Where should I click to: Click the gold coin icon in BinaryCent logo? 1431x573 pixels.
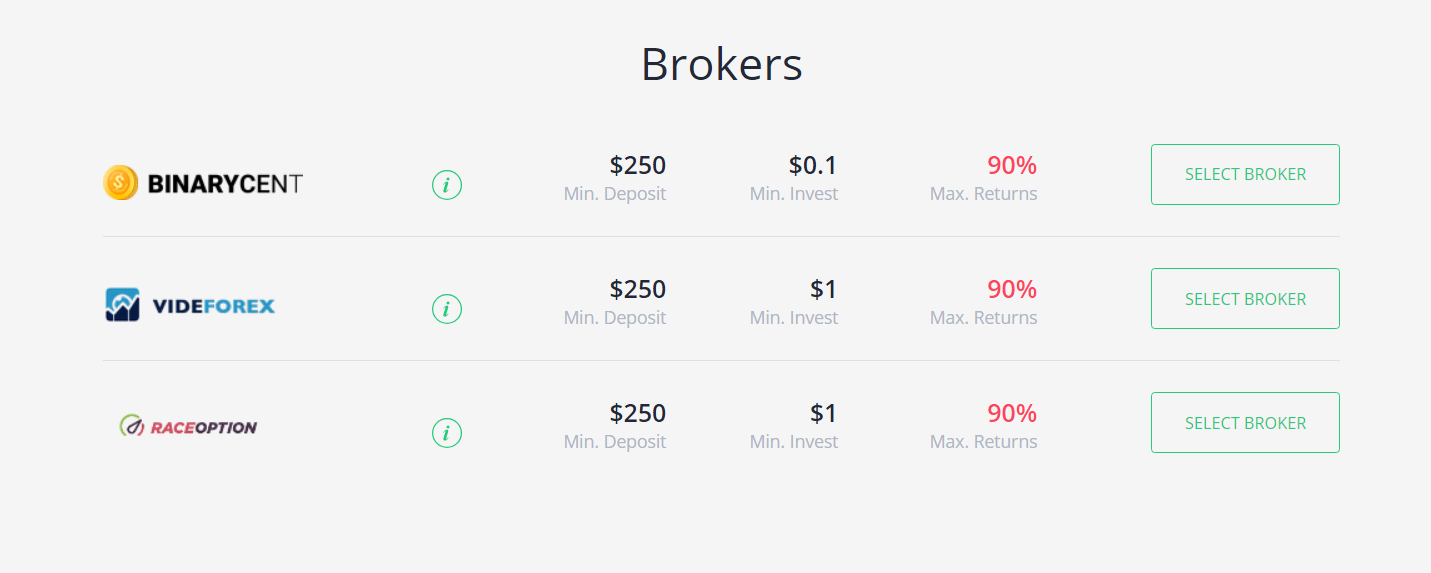click(x=120, y=183)
